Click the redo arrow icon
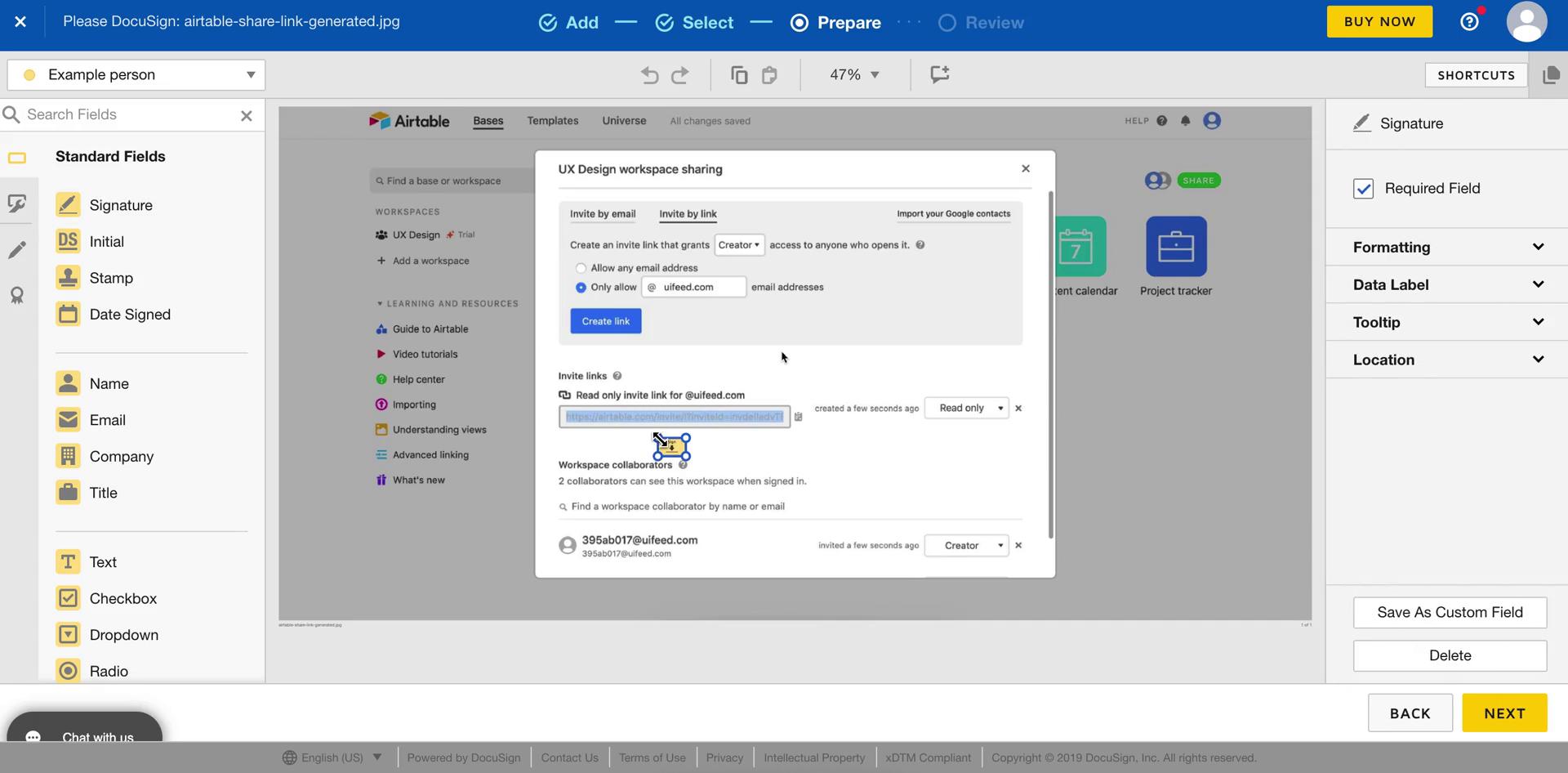1568x773 pixels. point(679,75)
